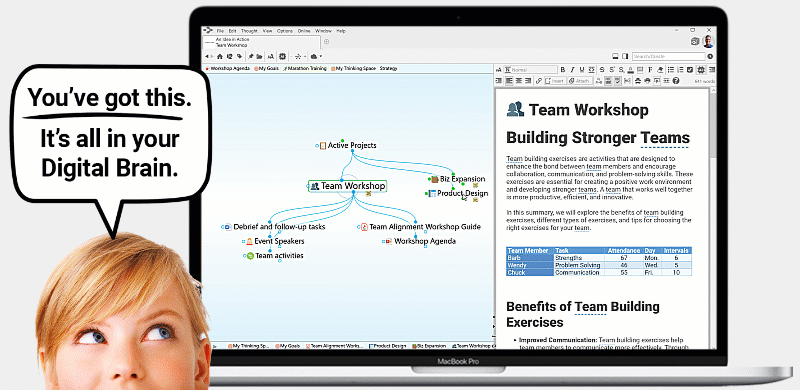The image size is (800, 390).
Task: Insert a bulleted list
Action: point(671,69)
